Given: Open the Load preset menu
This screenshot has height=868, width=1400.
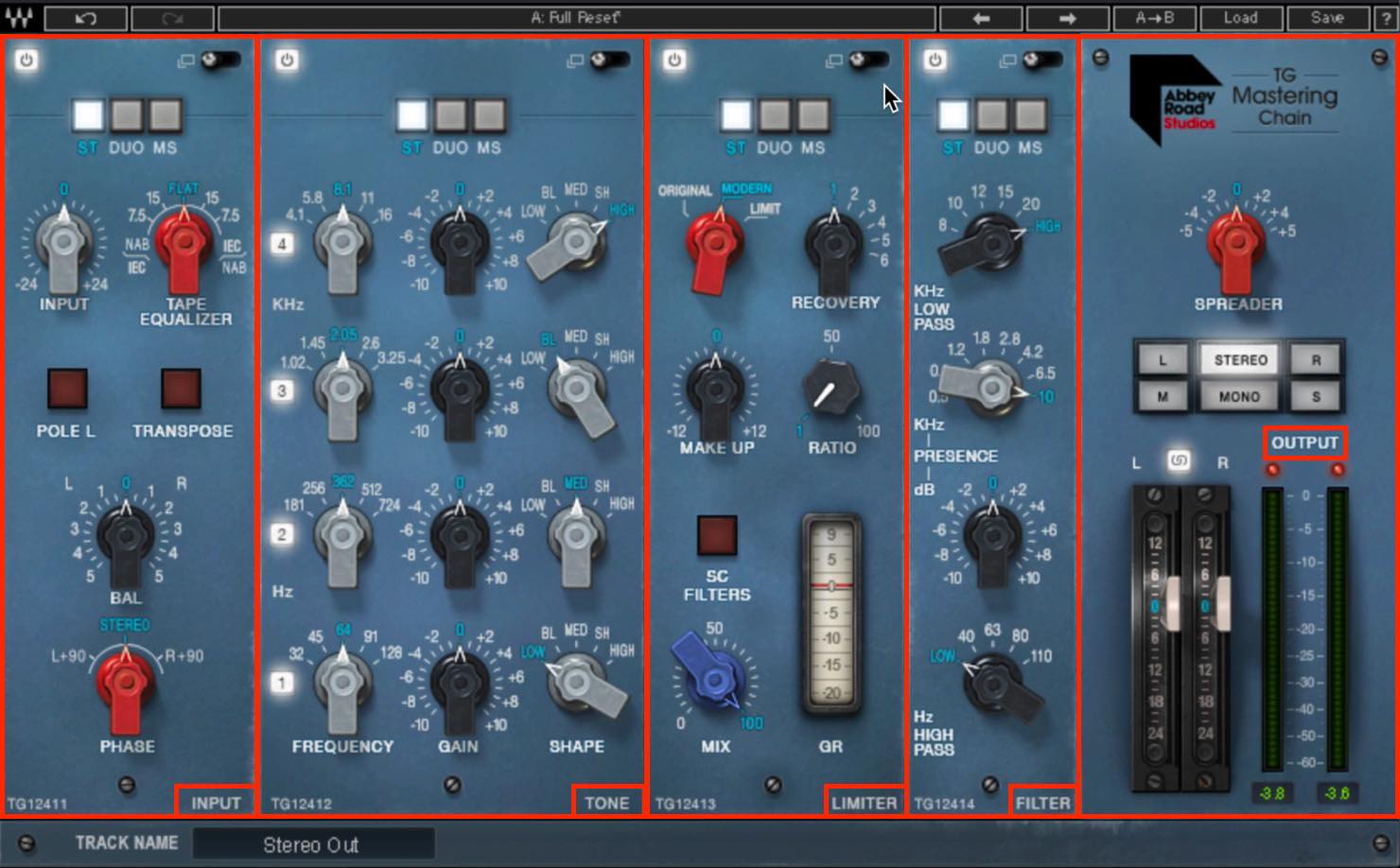Looking at the screenshot, I should (1240, 18).
